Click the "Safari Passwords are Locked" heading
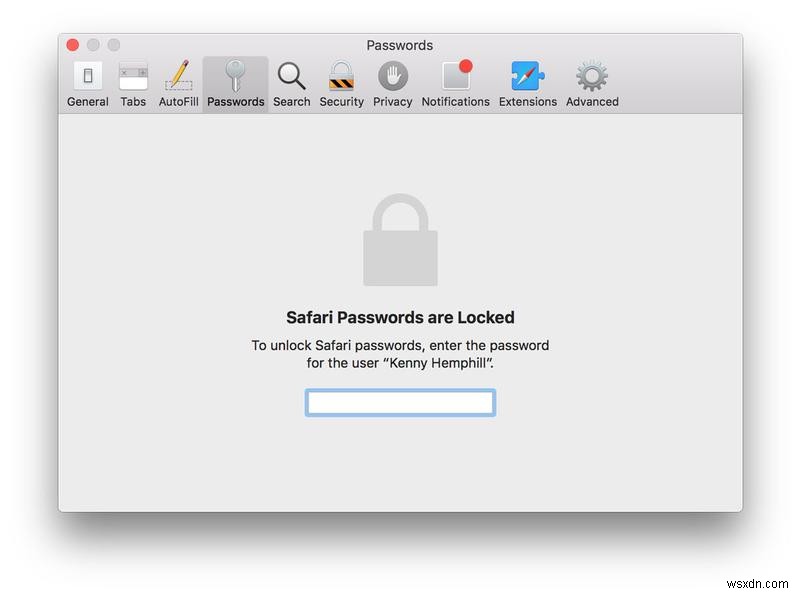Viewport: 800px width, 594px height. [400, 318]
